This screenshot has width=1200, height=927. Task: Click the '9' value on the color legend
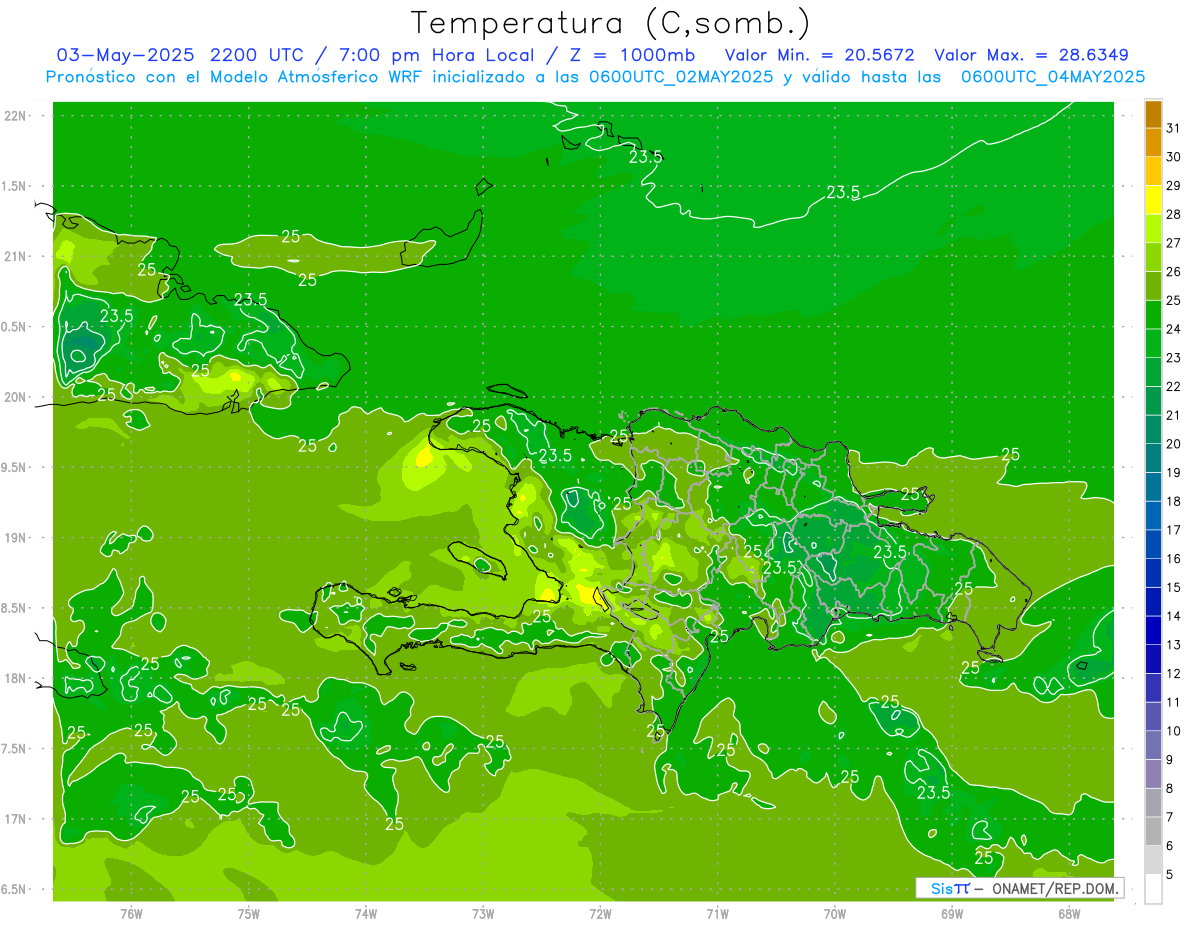pos(1170,760)
